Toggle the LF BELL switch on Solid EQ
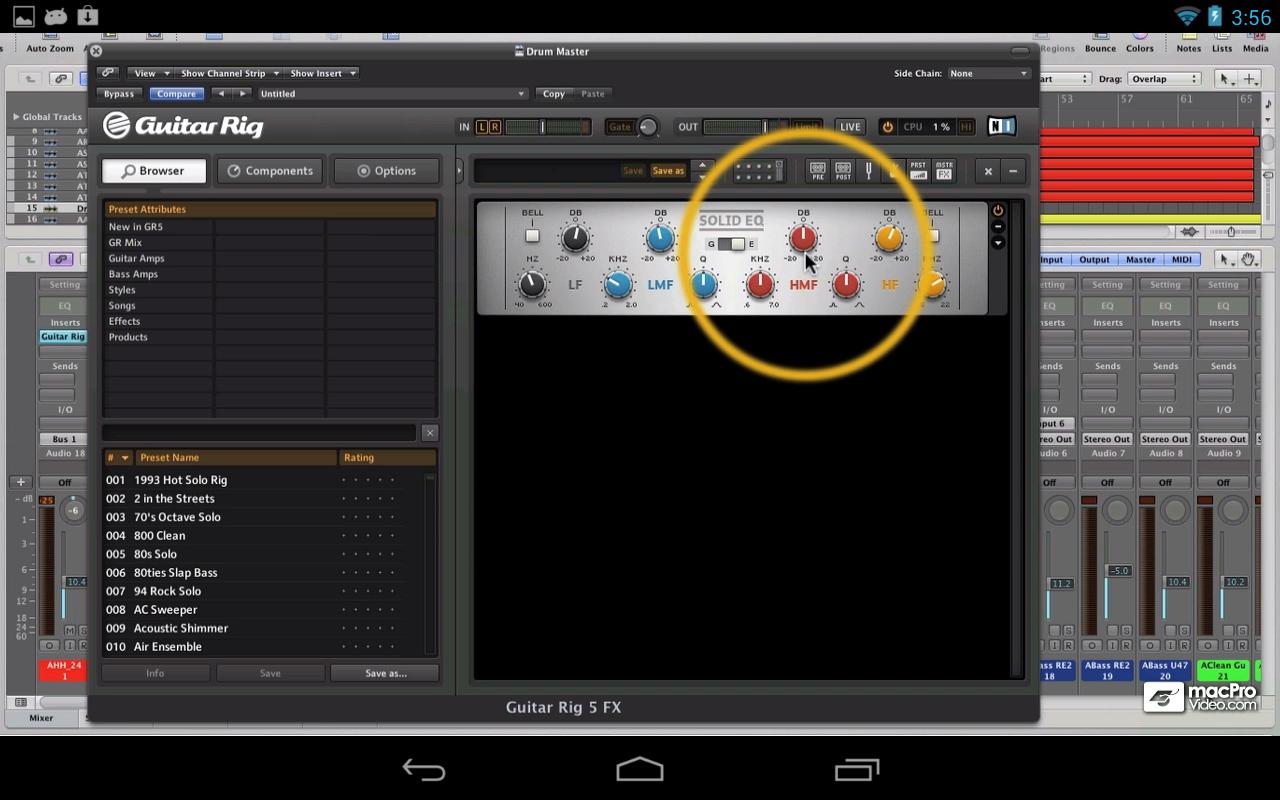1280x800 pixels. click(x=532, y=236)
